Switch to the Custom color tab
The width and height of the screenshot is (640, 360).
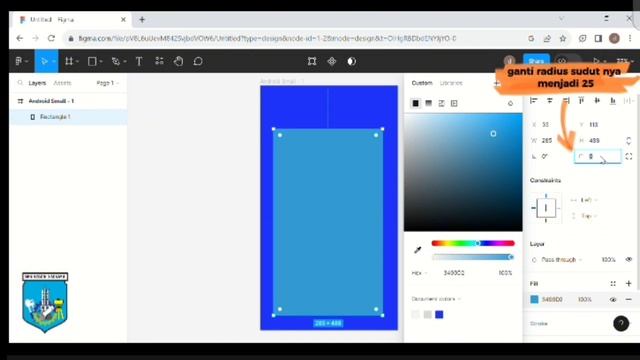click(422, 83)
